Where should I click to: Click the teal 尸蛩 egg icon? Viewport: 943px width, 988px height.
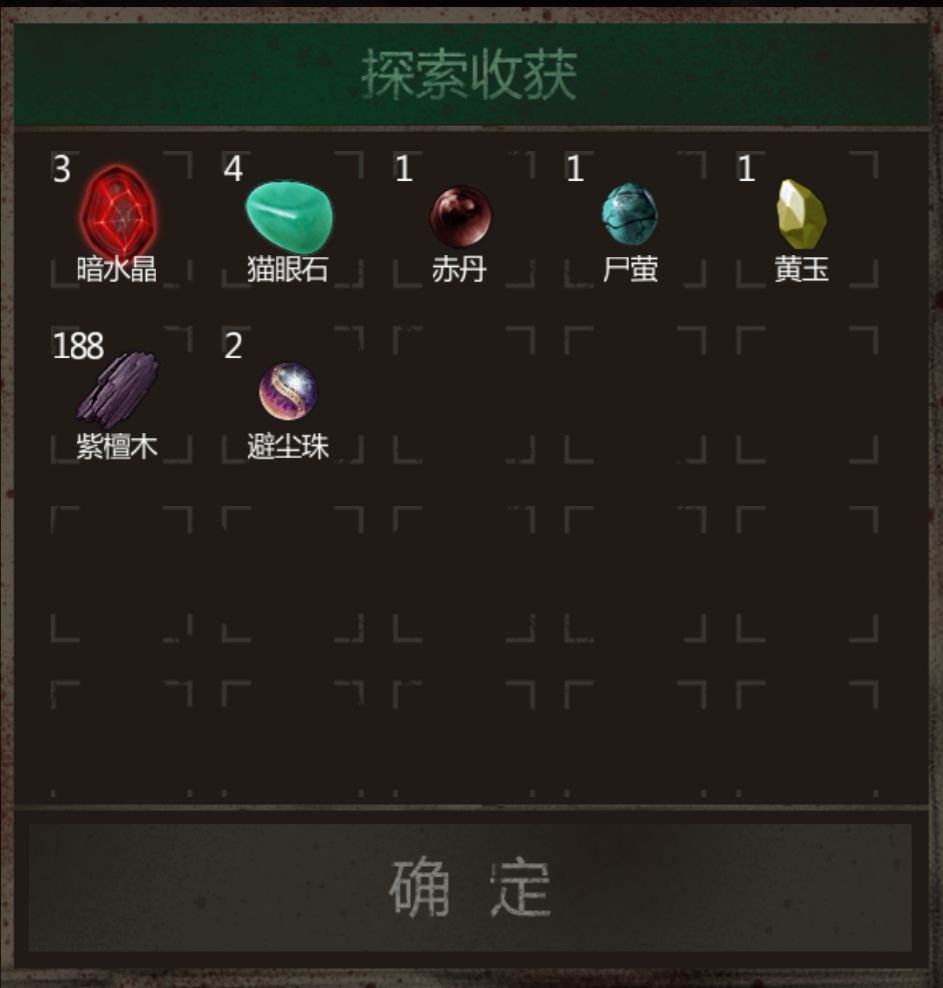pos(630,214)
